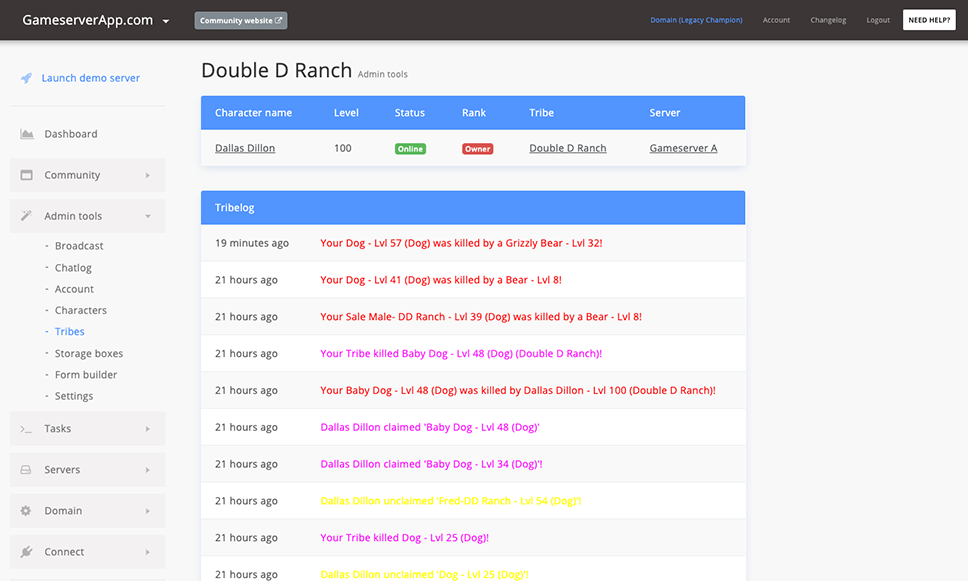The image size is (968, 581).
Task: Click the claimed Baby Dog Lvl 48 entry
Action: pos(430,427)
